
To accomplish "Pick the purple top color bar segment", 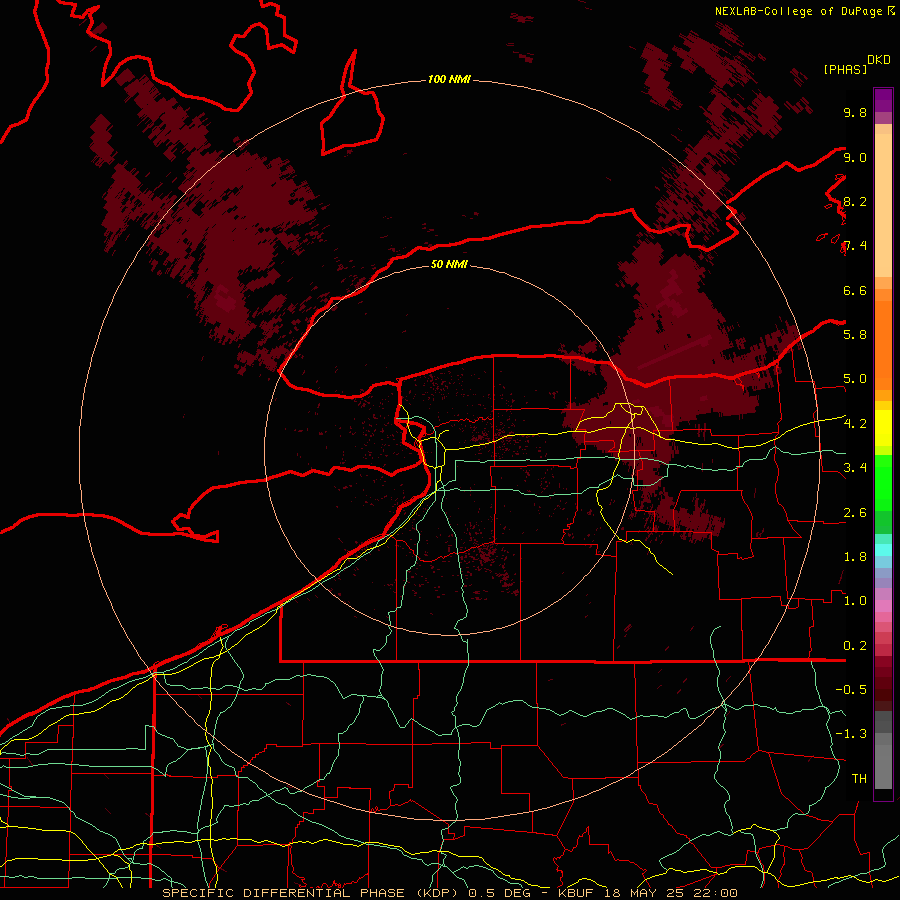I will coord(883,100).
